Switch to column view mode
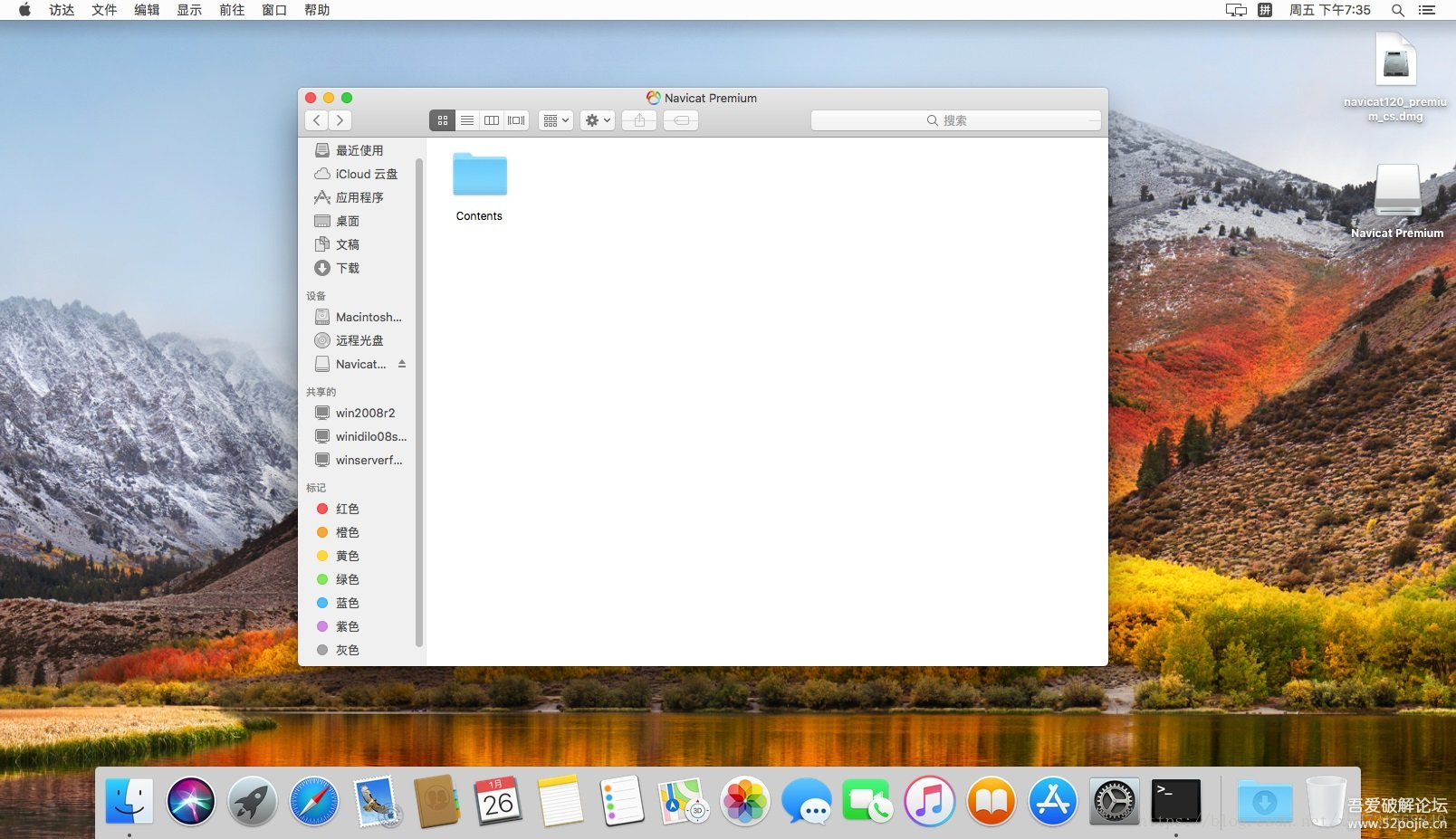The width and height of the screenshot is (1456, 839). pyautogui.click(x=492, y=120)
